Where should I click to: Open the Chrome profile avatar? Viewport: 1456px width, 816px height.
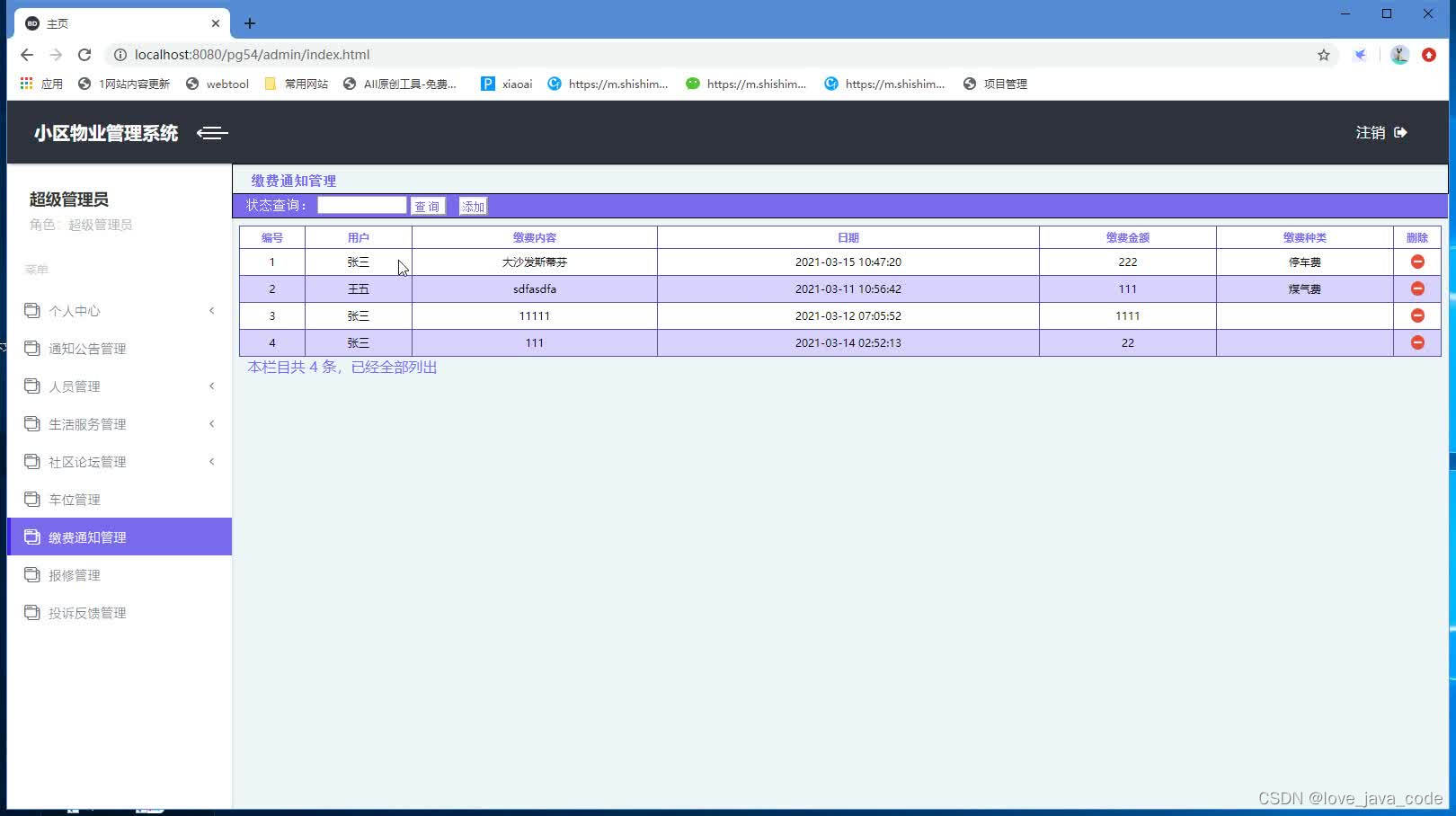pos(1399,55)
